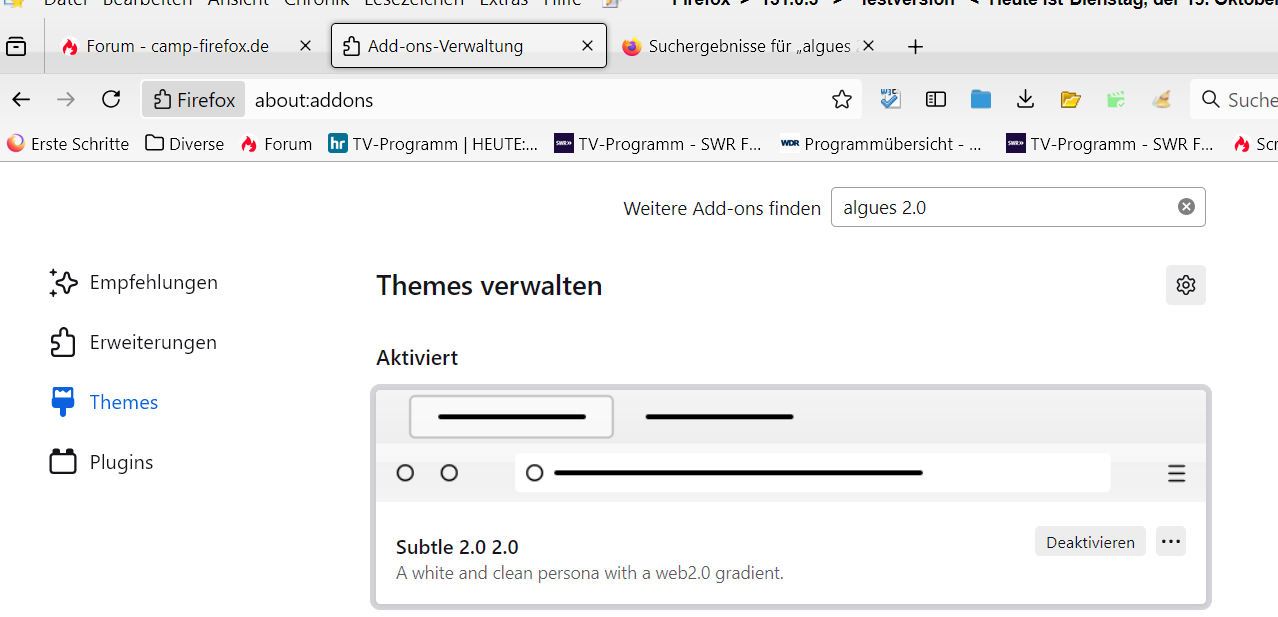Click the yellow open-folder toolbar icon
This screenshot has height=617, width=1278.
pyautogui.click(x=1071, y=99)
